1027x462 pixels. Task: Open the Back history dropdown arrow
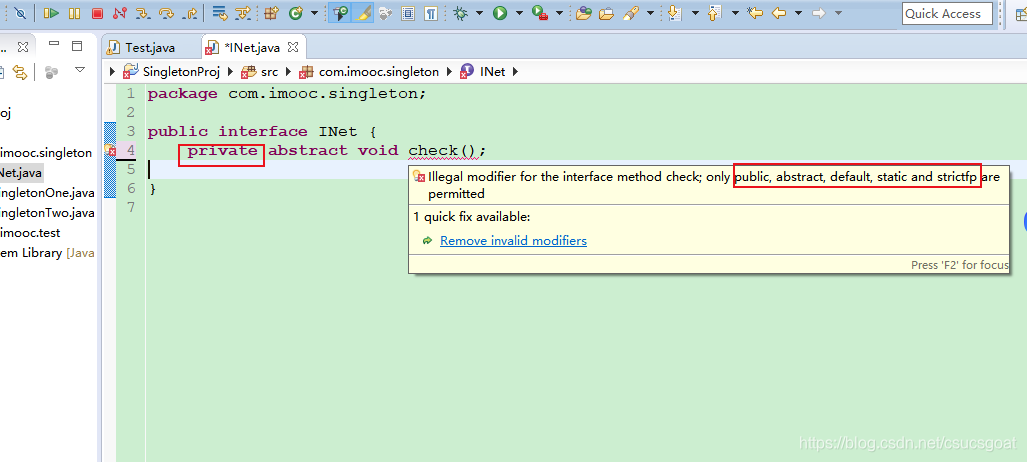click(x=798, y=13)
